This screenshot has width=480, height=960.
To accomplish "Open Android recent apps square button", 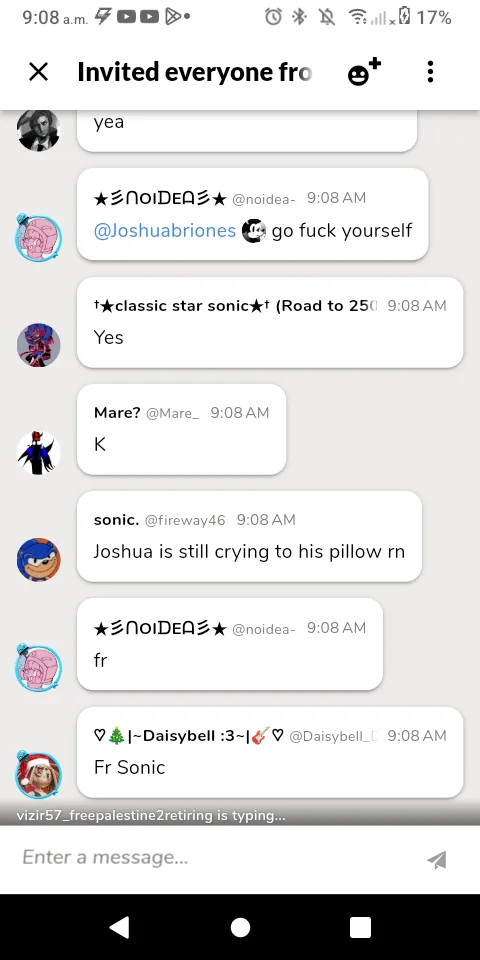I will 361,927.
